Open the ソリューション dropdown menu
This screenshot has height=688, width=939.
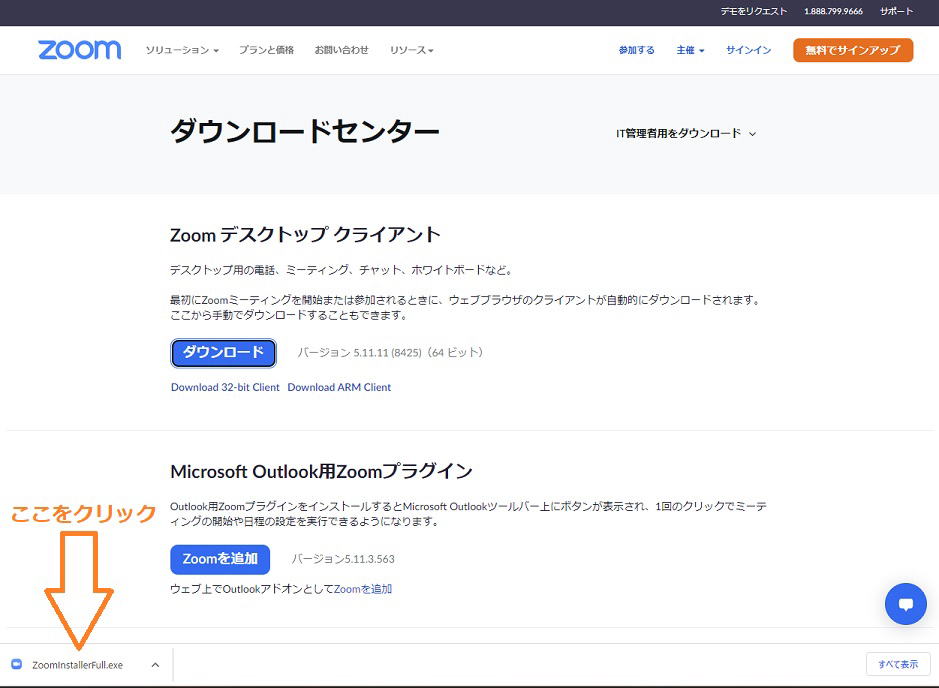click(x=182, y=50)
